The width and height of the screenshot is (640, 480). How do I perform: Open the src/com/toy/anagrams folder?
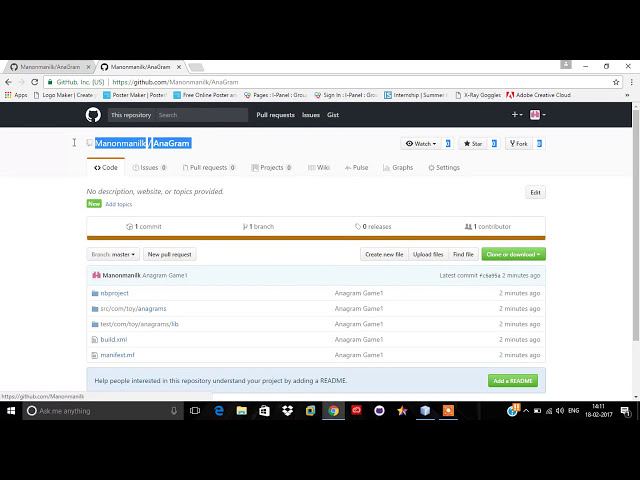coord(133,309)
